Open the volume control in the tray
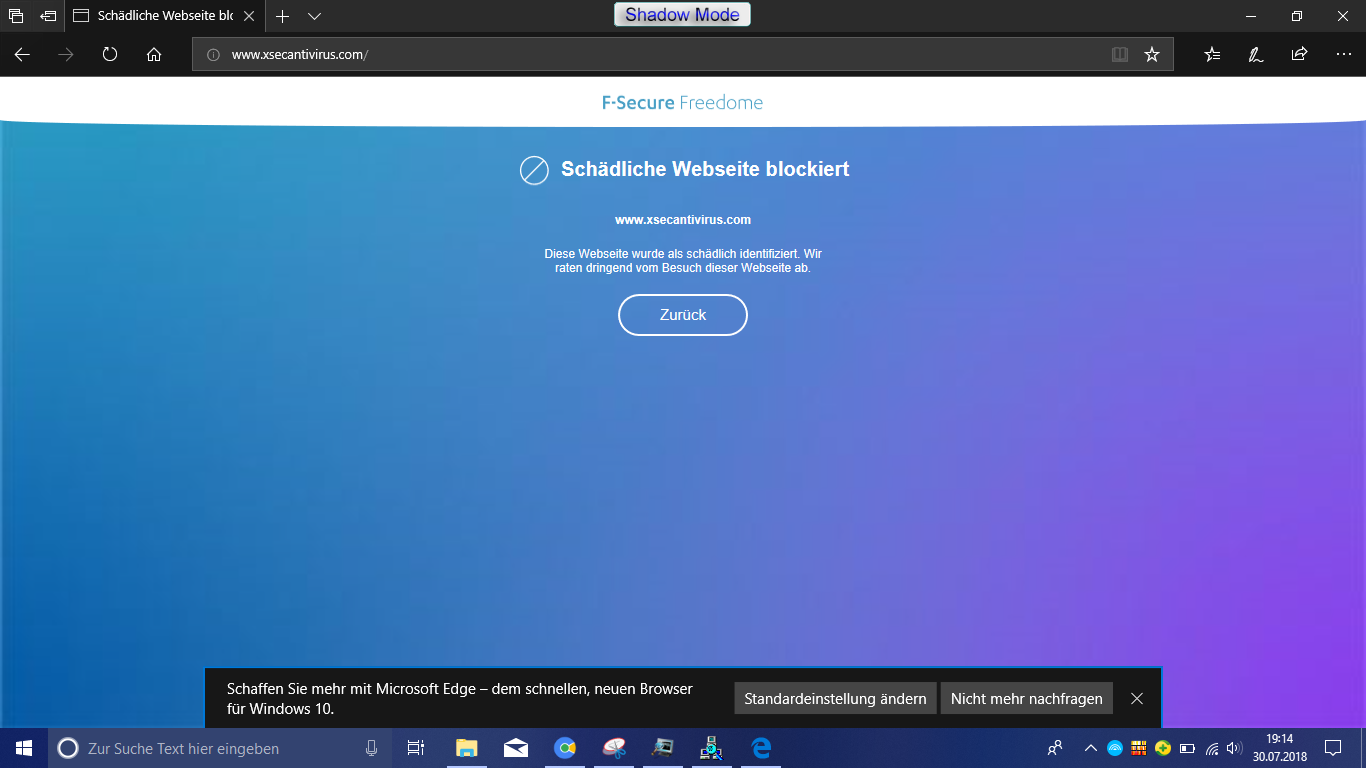Viewport: 1366px width, 768px height. pos(1234,748)
